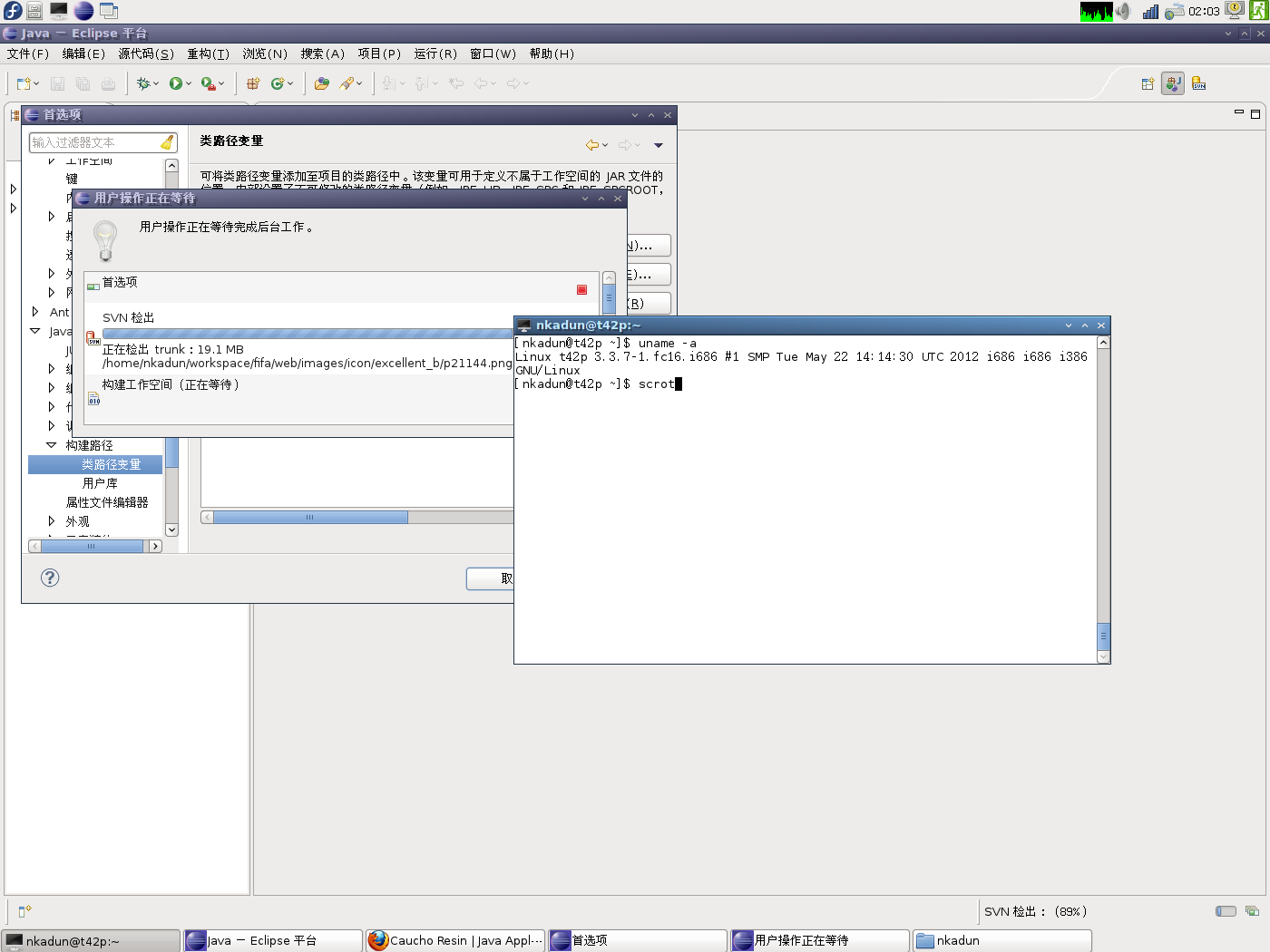Viewport: 1270px width, 952px height.
Task: Click the lock screen monitor icon in tray
Action: 1235,11
